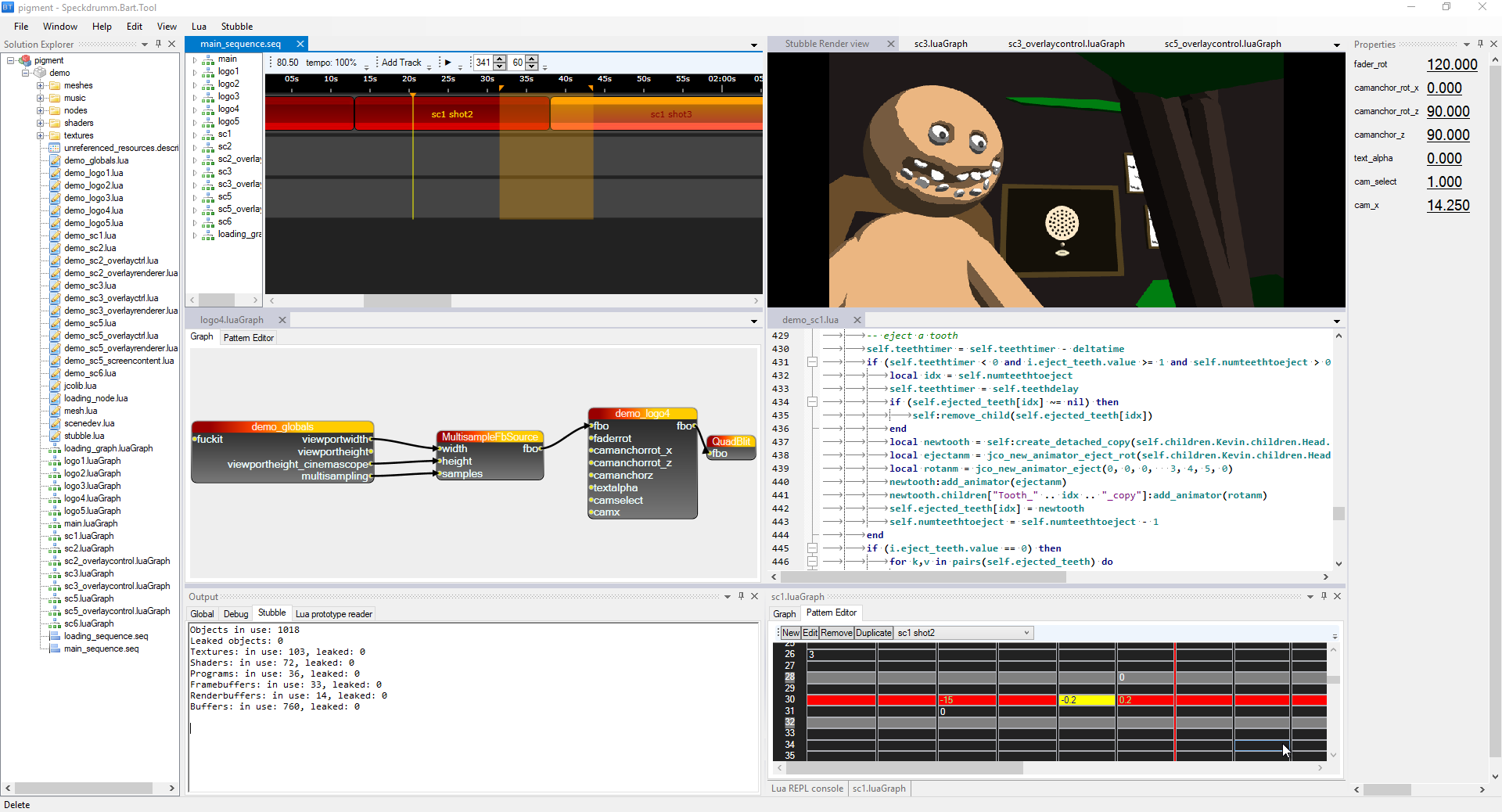Click demo_sc1.lua file icon in Solution Explorer

pos(55,235)
